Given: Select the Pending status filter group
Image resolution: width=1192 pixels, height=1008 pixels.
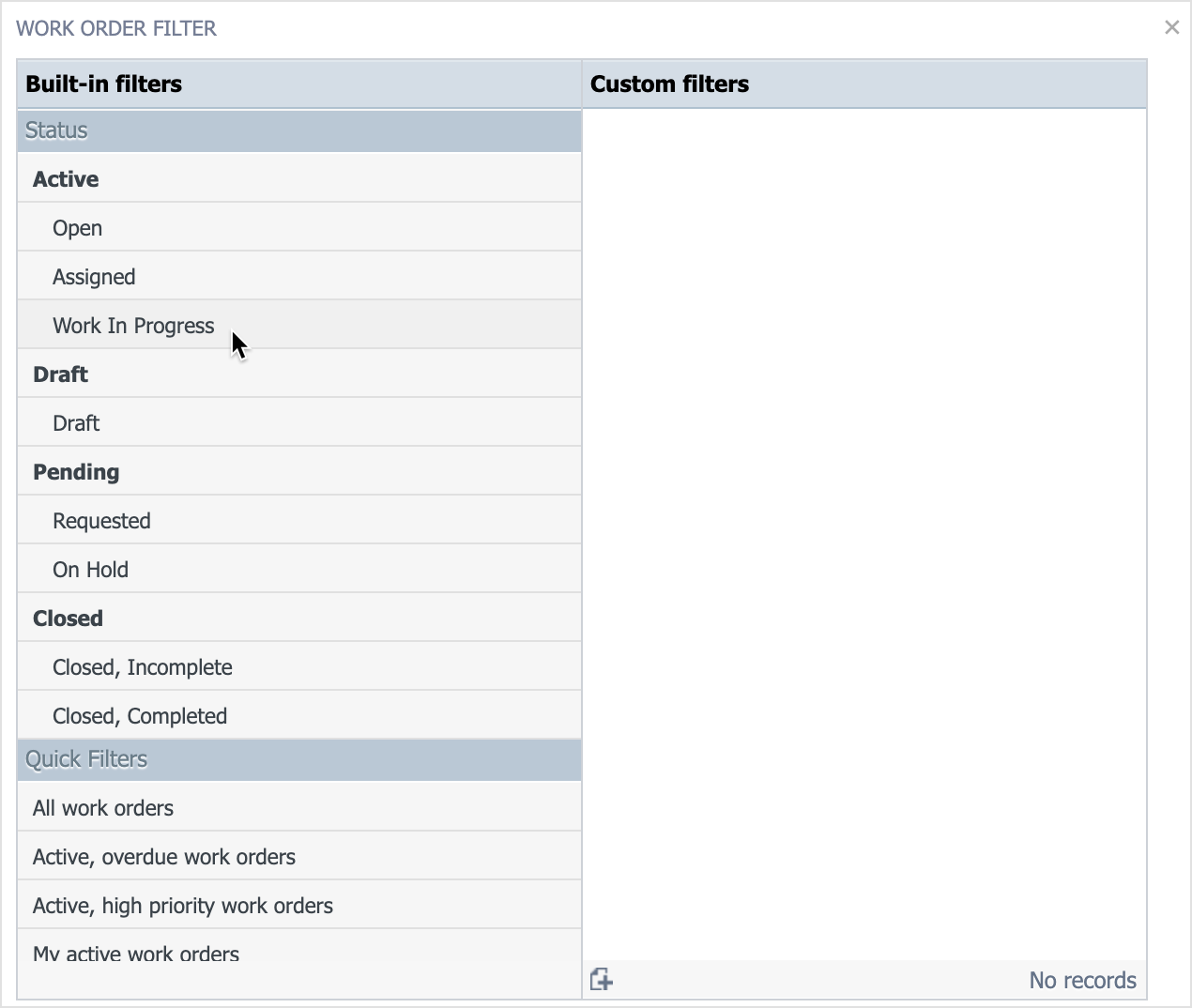Looking at the screenshot, I should [299, 471].
